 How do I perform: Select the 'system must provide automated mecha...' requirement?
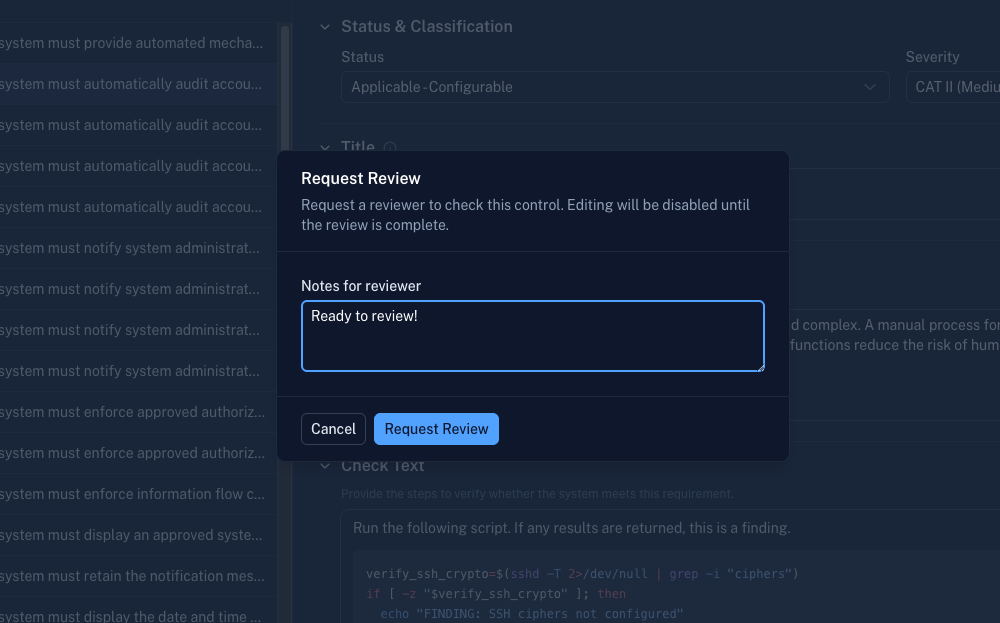[130, 43]
